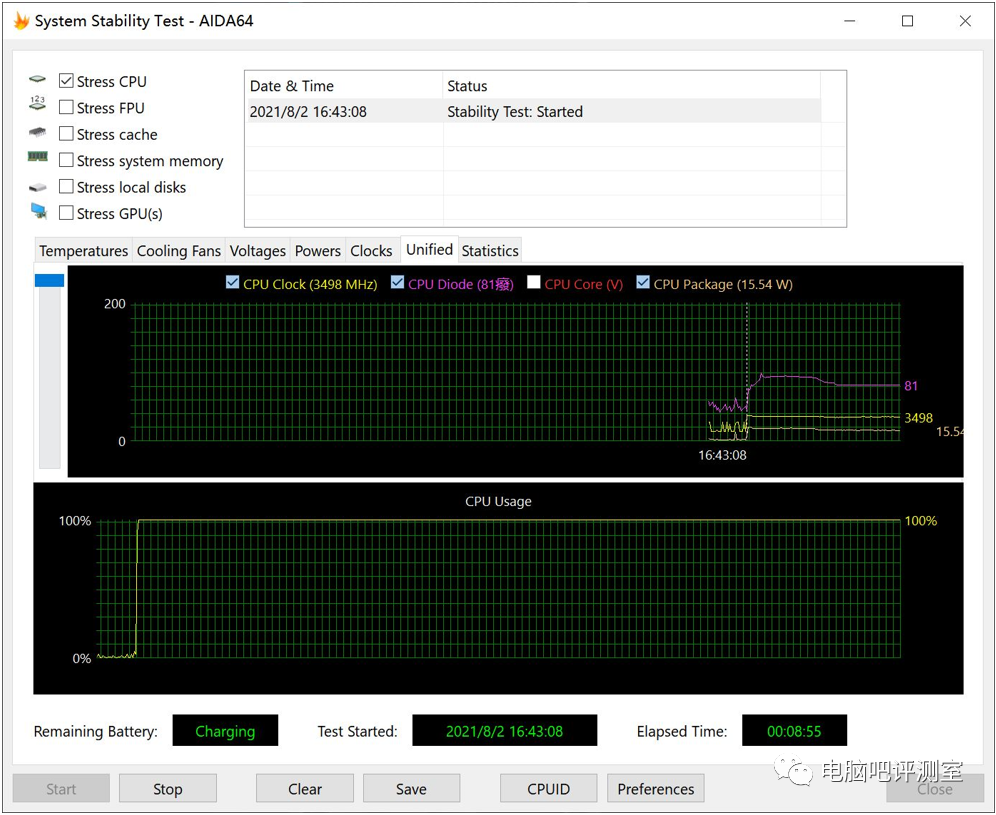996x815 pixels.
Task: Click the monitor icon beside Stress GPU(s)
Action: (x=39, y=211)
